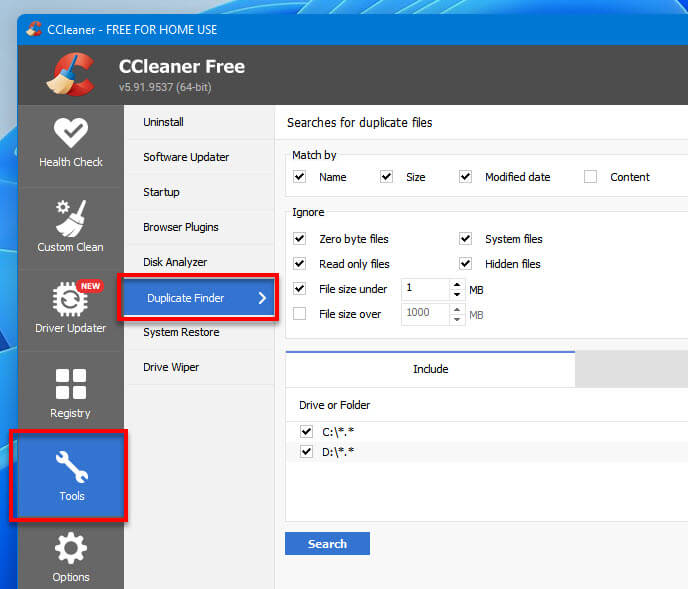This screenshot has width=688, height=589.
Task: Open the Startup tool
Action: 200,192
